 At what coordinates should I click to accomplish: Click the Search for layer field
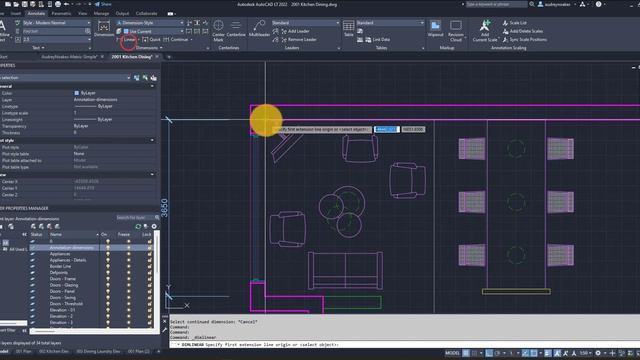click(137, 218)
